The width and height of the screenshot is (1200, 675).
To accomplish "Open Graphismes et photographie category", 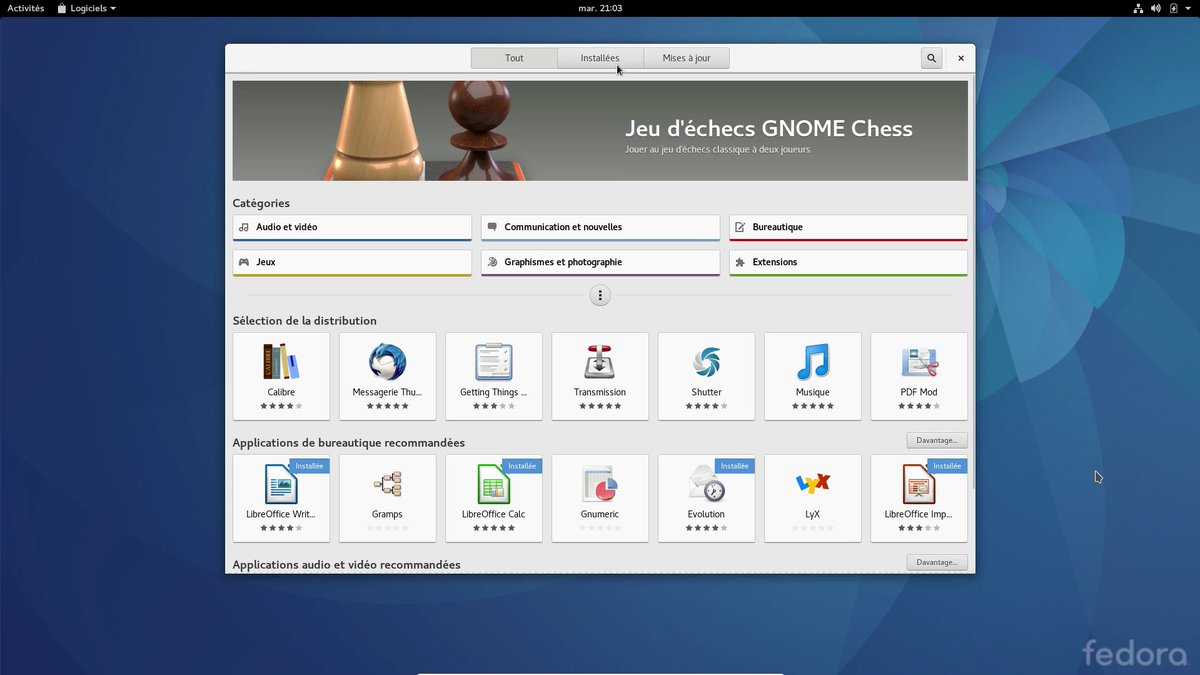I will click(600, 263).
